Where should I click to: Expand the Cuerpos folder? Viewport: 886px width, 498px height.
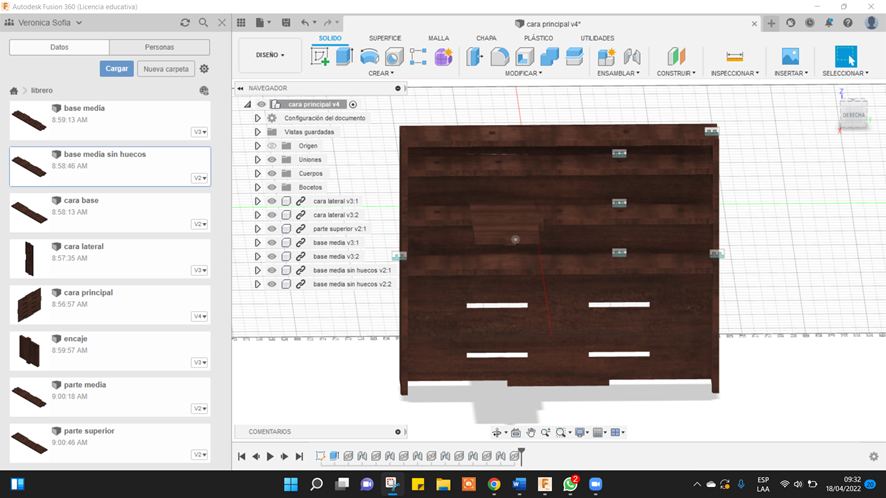(257, 174)
